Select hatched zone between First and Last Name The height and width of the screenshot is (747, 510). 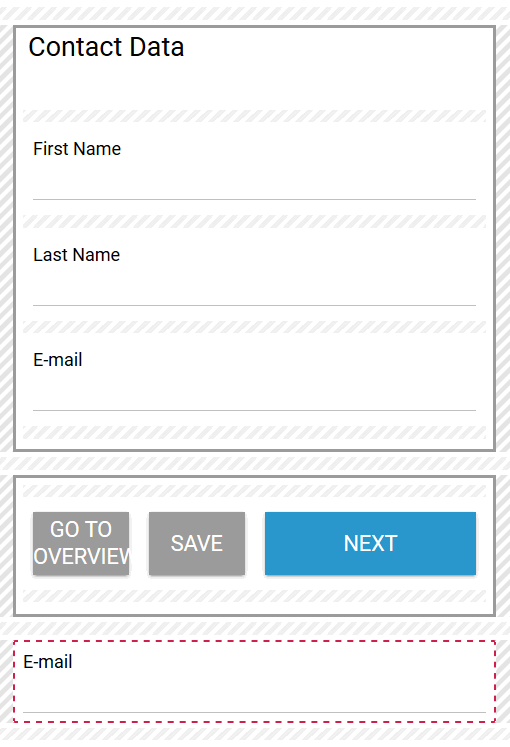(x=254, y=222)
